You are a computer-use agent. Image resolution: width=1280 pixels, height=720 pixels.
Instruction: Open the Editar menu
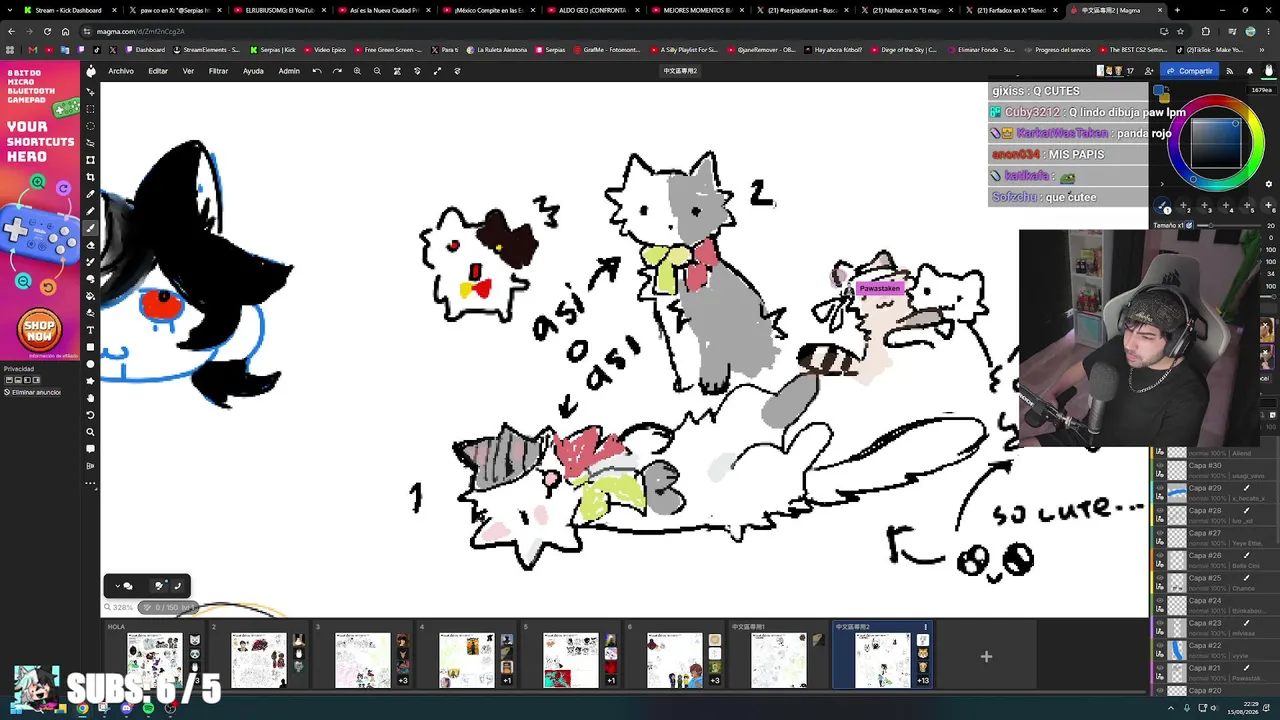point(158,71)
